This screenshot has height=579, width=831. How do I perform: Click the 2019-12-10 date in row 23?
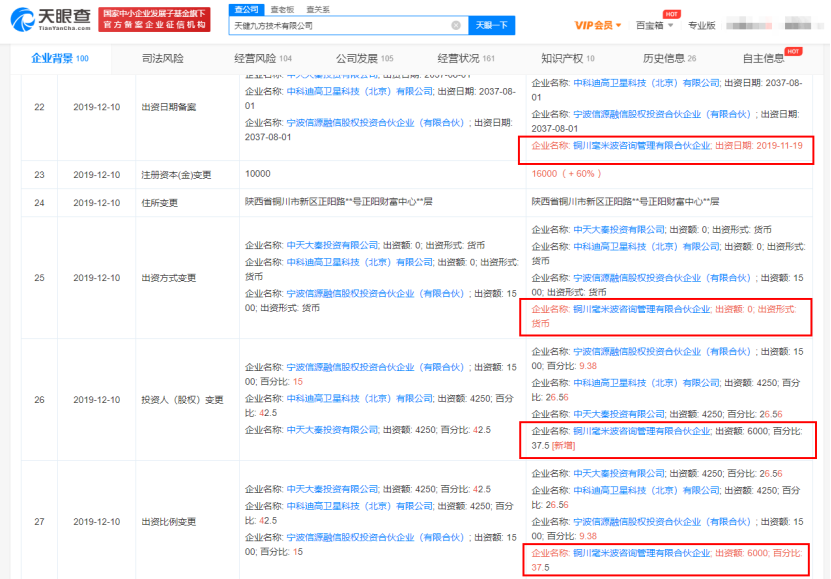(x=96, y=175)
